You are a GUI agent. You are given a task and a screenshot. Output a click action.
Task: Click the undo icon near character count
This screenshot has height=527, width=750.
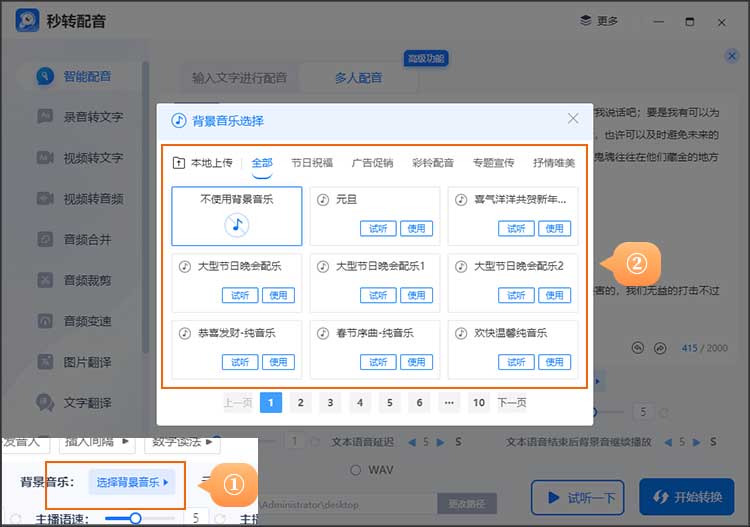[638, 348]
